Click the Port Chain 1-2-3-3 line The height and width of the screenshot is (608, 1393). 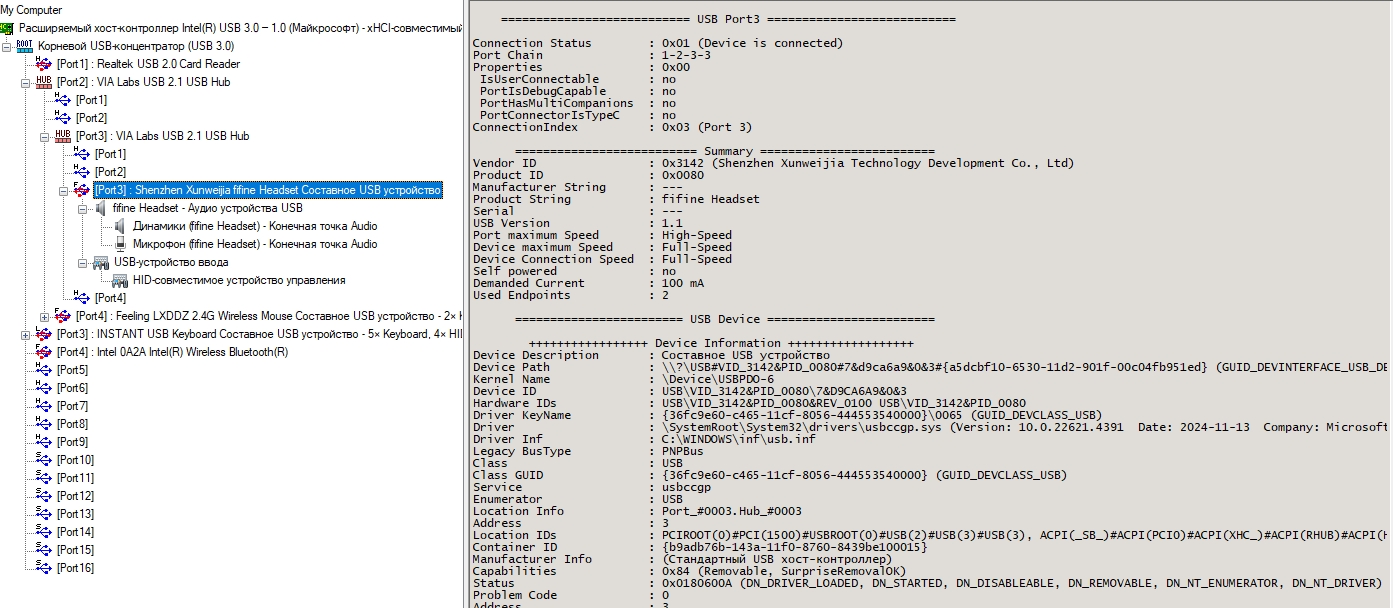pos(592,55)
